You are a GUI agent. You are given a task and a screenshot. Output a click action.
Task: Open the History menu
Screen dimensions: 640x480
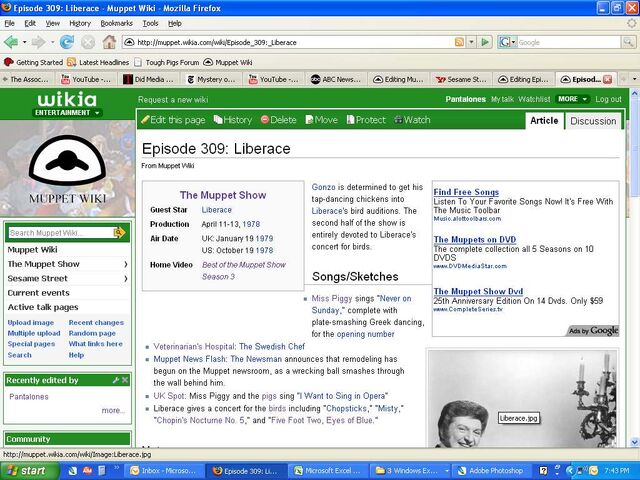tap(80, 23)
